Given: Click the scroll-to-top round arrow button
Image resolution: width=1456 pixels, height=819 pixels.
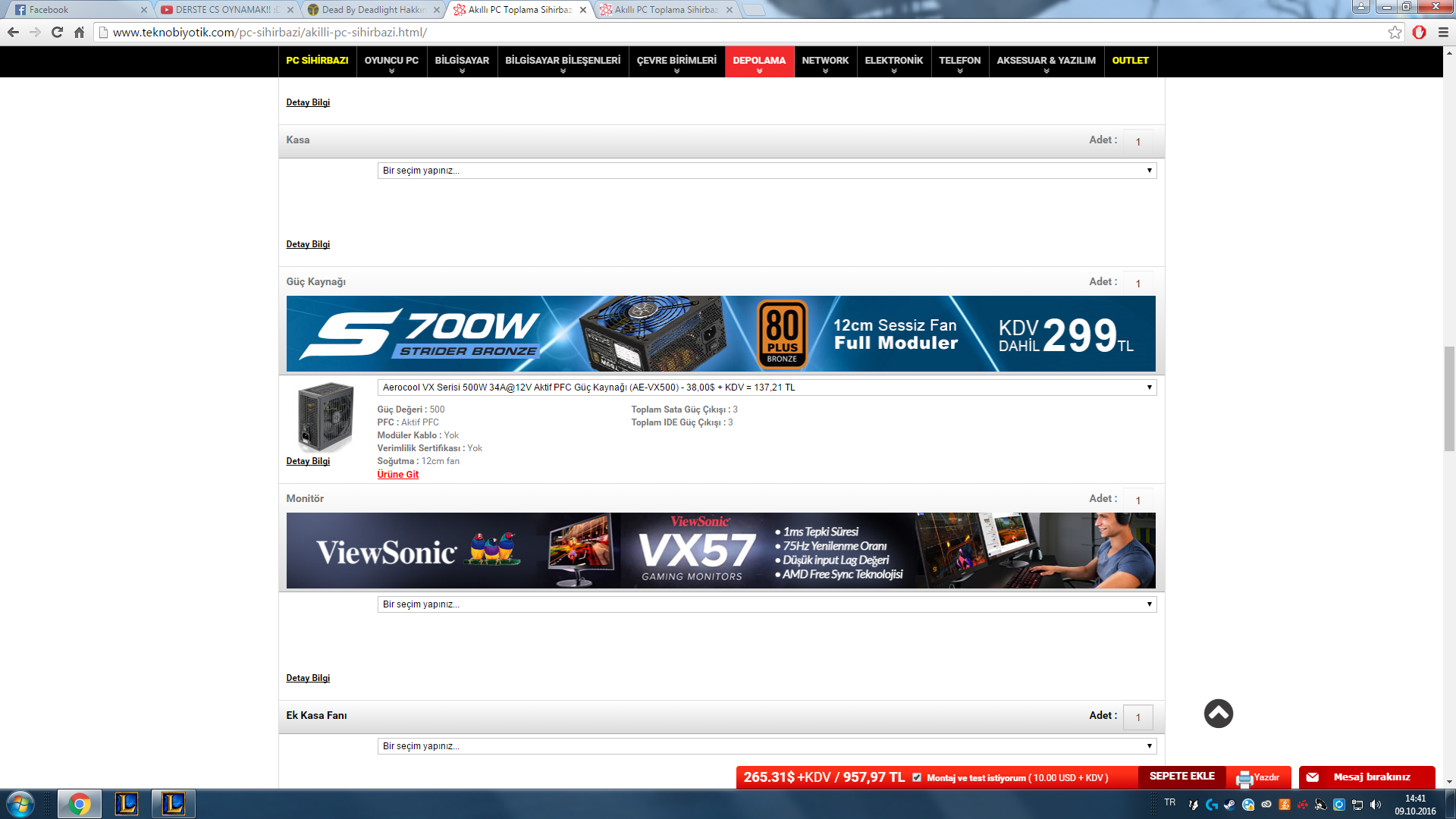Looking at the screenshot, I should pyautogui.click(x=1219, y=714).
